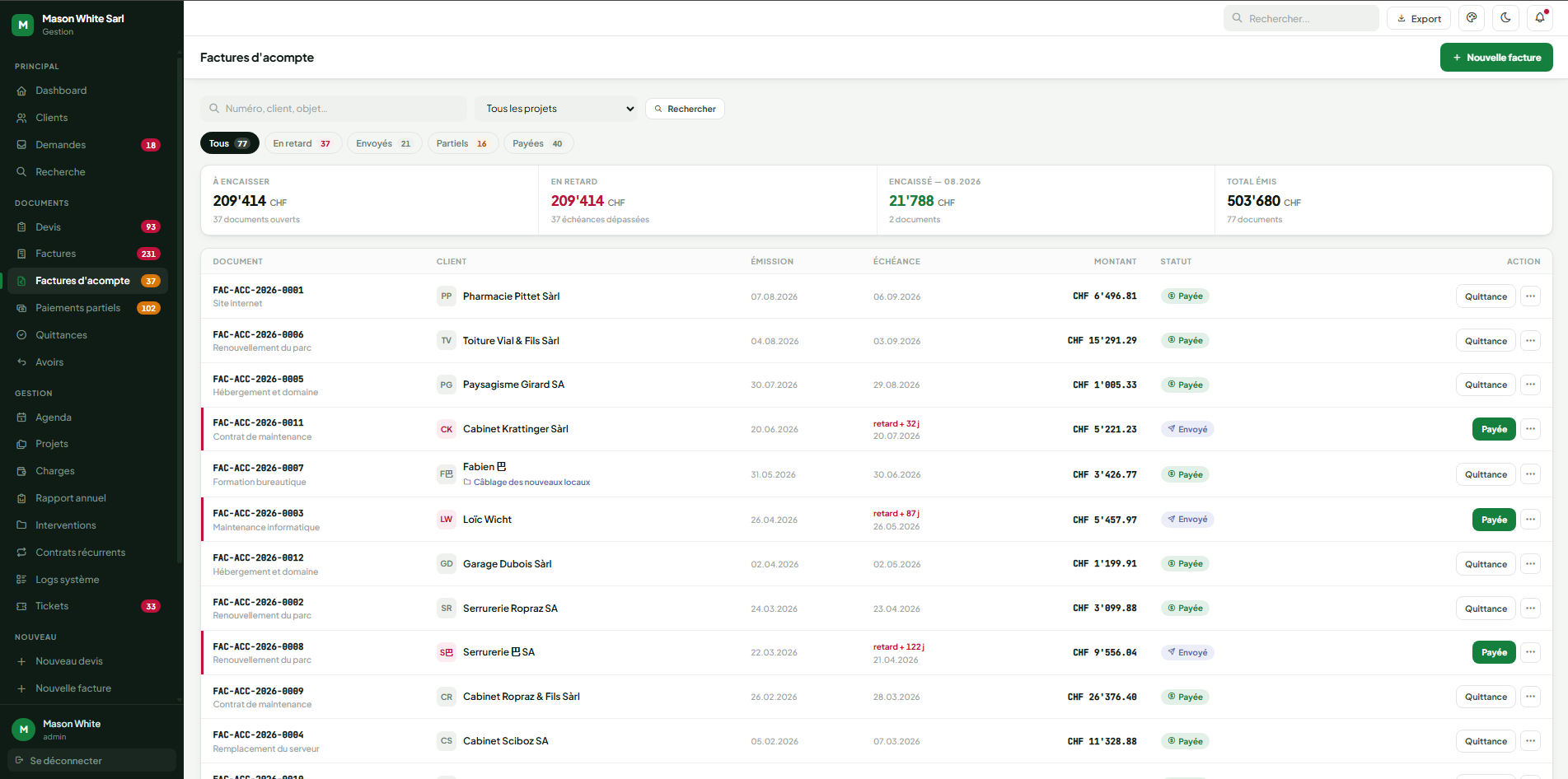Image resolution: width=1568 pixels, height=779 pixels.
Task: Select client Paysagisme Girard SA
Action: pos(513,385)
